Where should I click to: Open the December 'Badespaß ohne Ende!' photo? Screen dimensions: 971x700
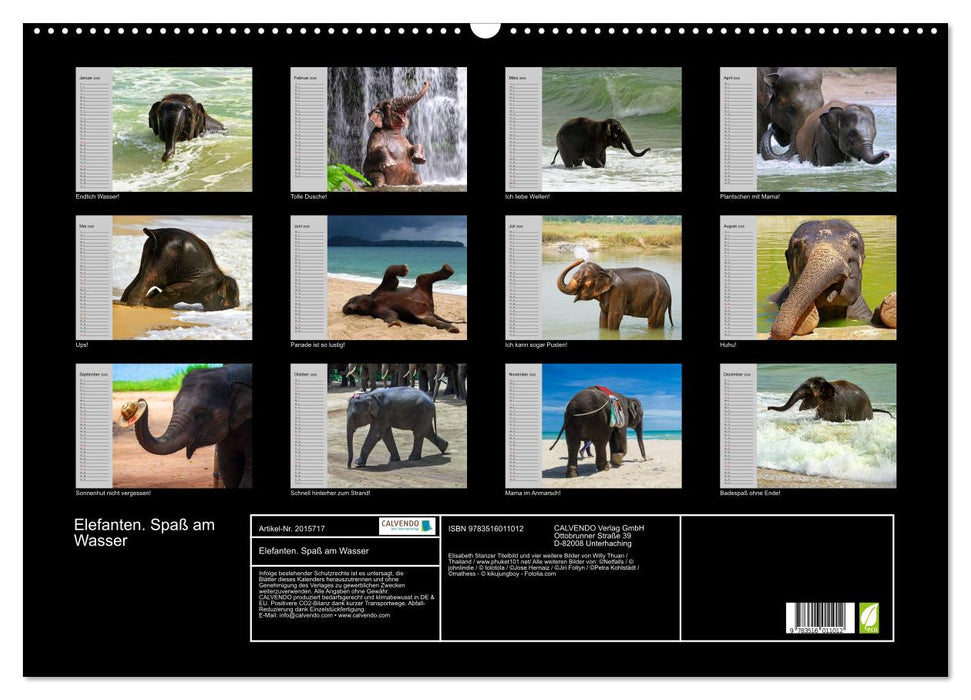[826, 425]
